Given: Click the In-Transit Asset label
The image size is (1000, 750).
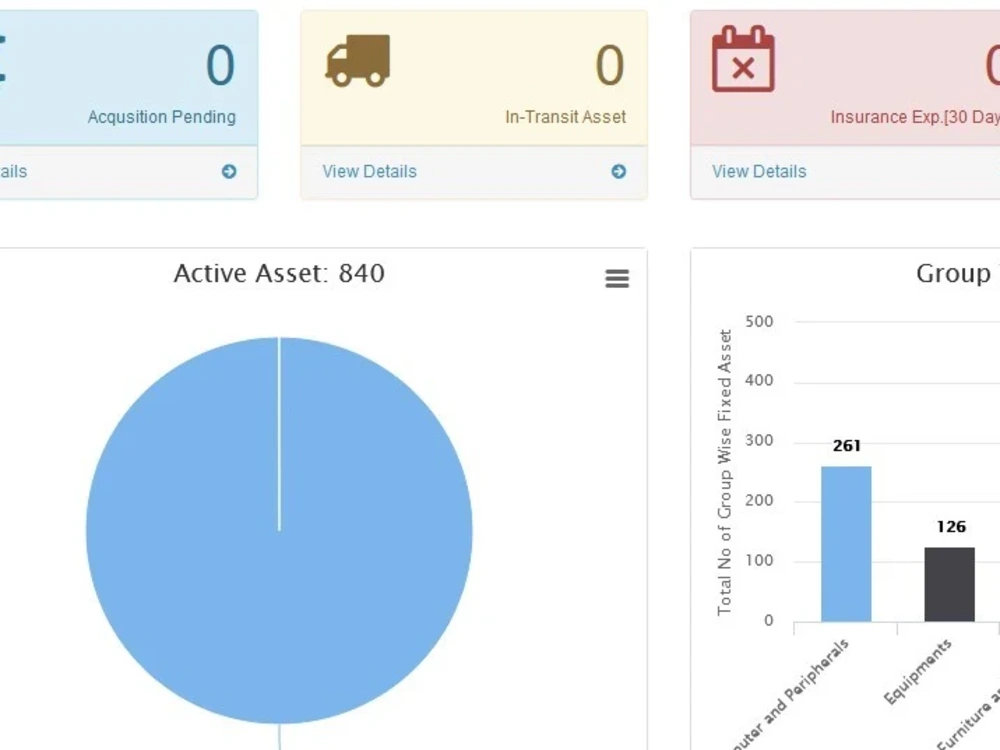Looking at the screenshot, I should pos(565,117).
